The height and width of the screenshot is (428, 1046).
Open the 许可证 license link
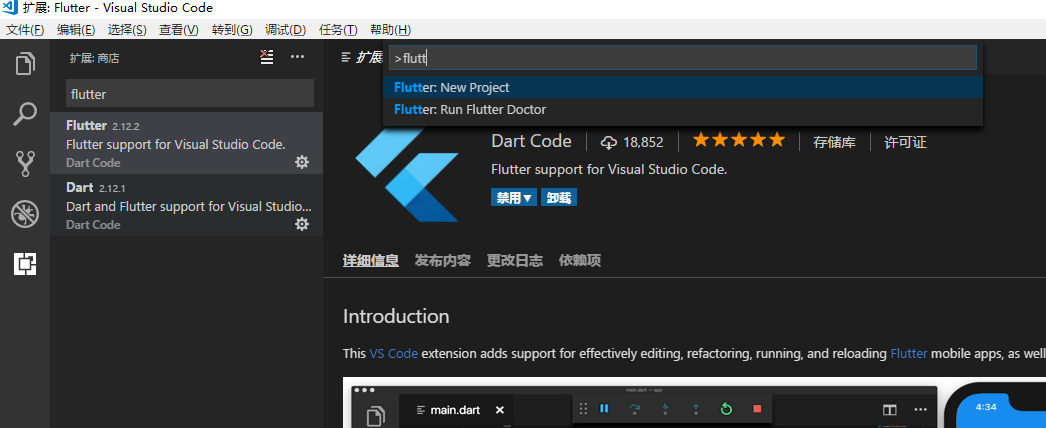905,142
